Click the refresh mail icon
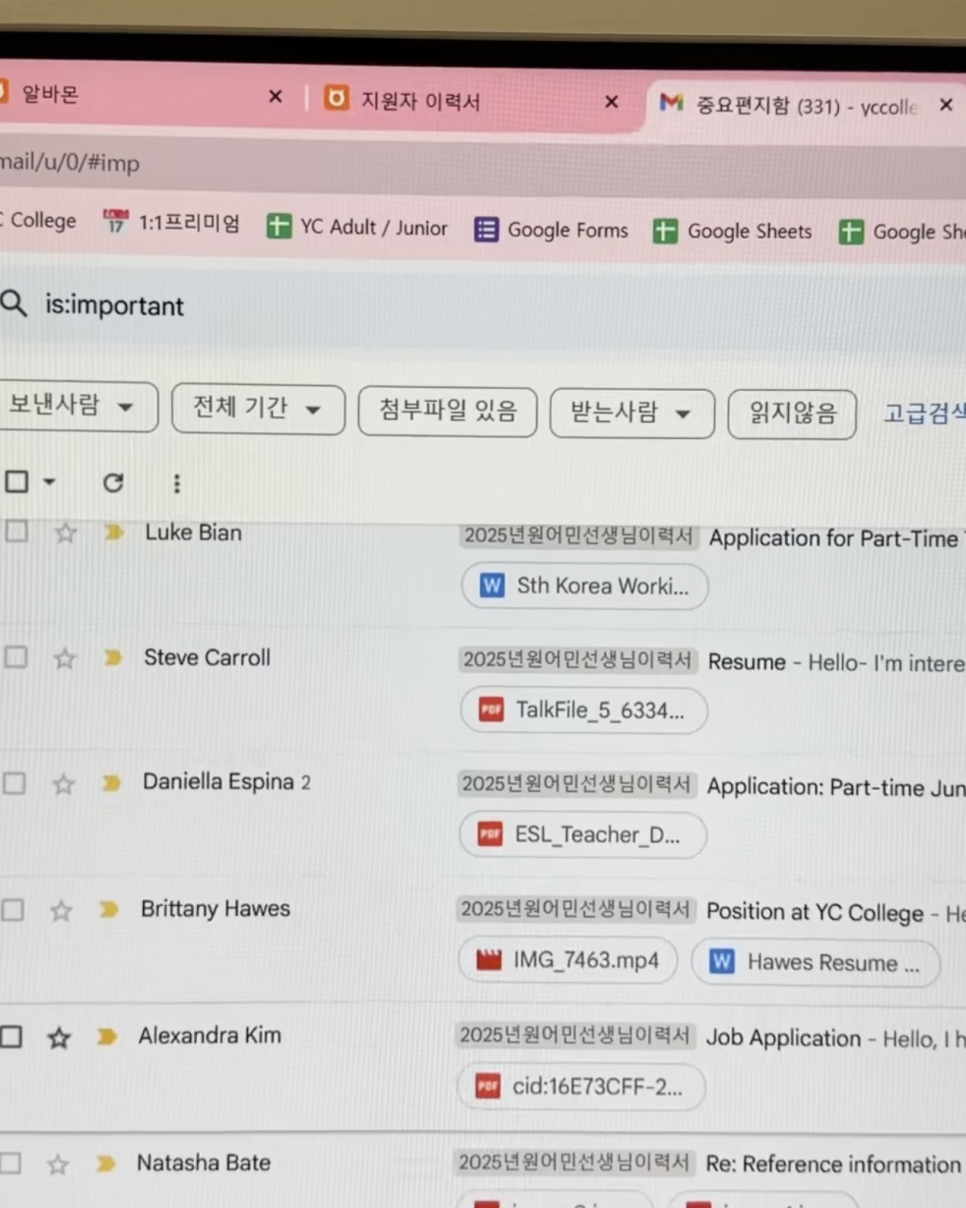The image size is (966, 1208). tap(113, 483)
